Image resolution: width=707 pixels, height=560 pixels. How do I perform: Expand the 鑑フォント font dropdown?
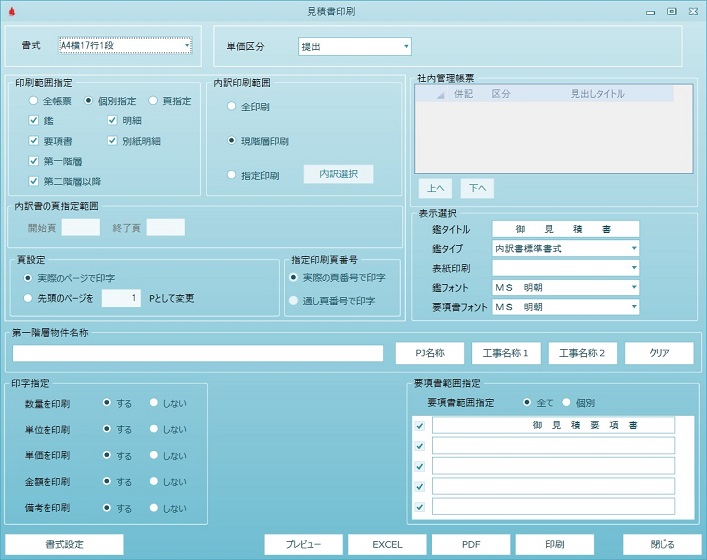tap(565, 287)
